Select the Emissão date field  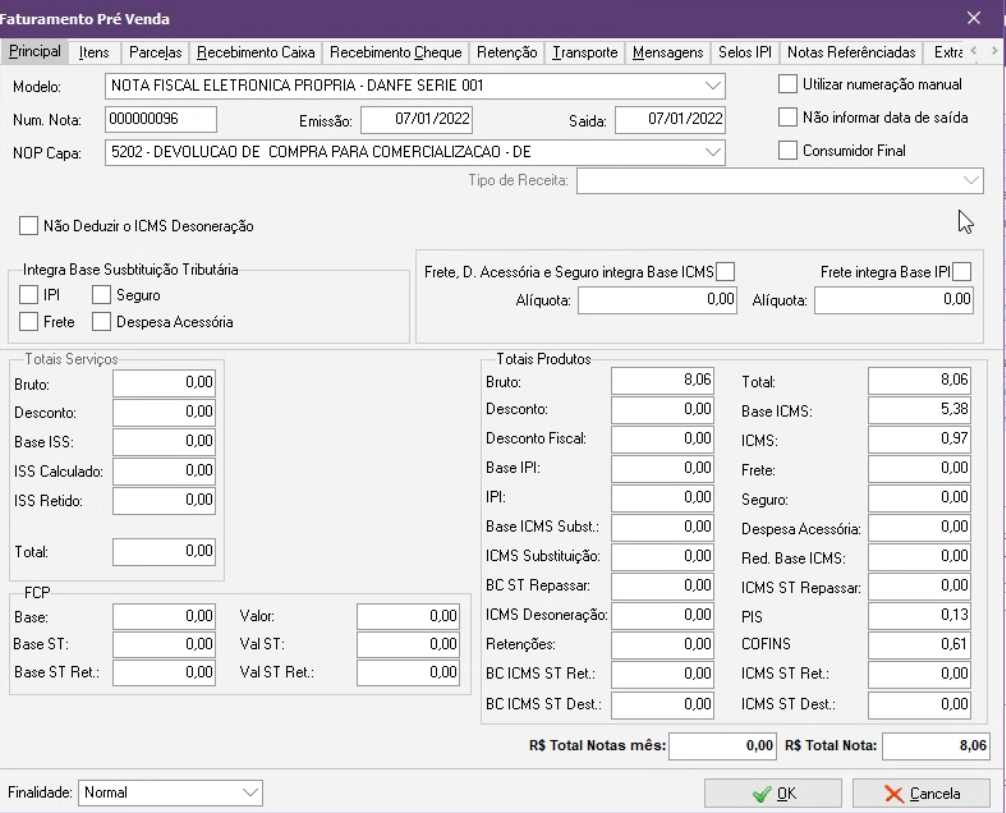(x=416, y=119)
